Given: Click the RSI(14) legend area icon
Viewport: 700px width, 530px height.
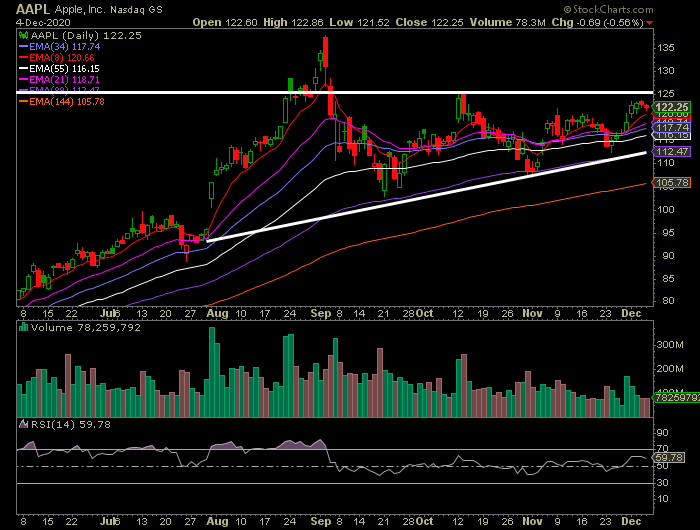Looking at the screenshot, I should pyautogui.click(x=23, y=424).
